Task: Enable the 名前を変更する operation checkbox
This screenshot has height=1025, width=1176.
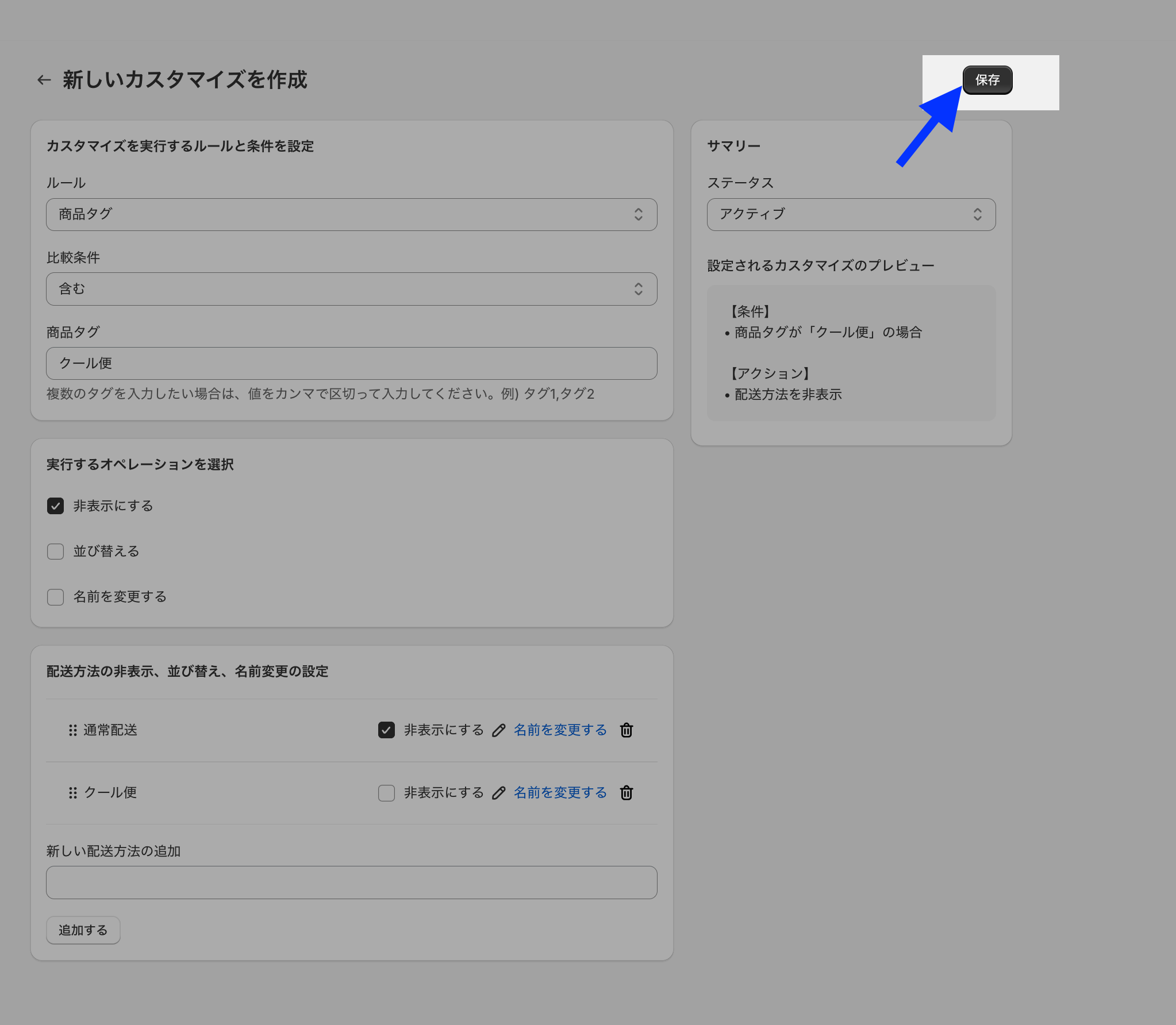Action: point(55,596)
